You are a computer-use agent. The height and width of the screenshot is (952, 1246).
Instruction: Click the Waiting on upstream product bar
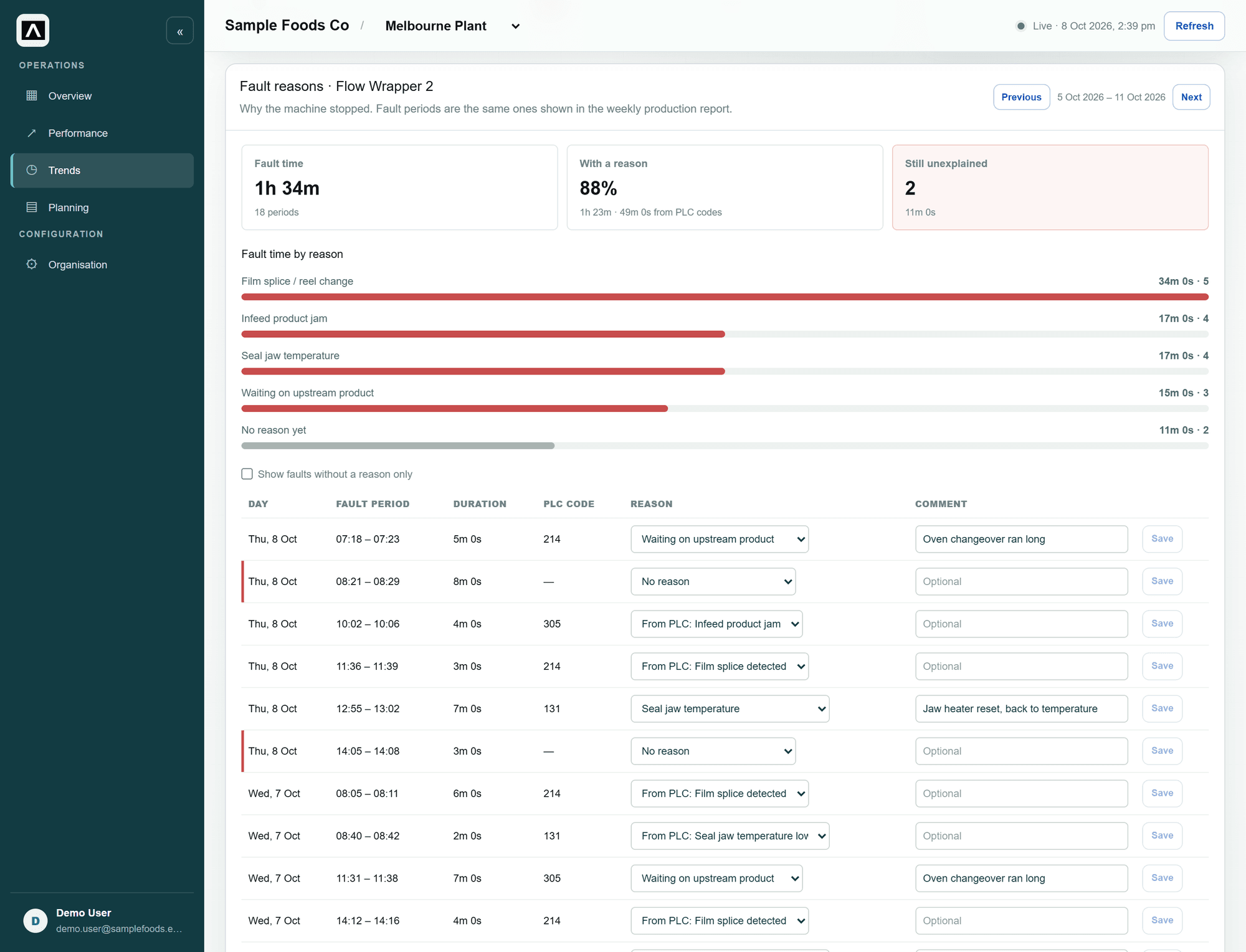[455, 409]
